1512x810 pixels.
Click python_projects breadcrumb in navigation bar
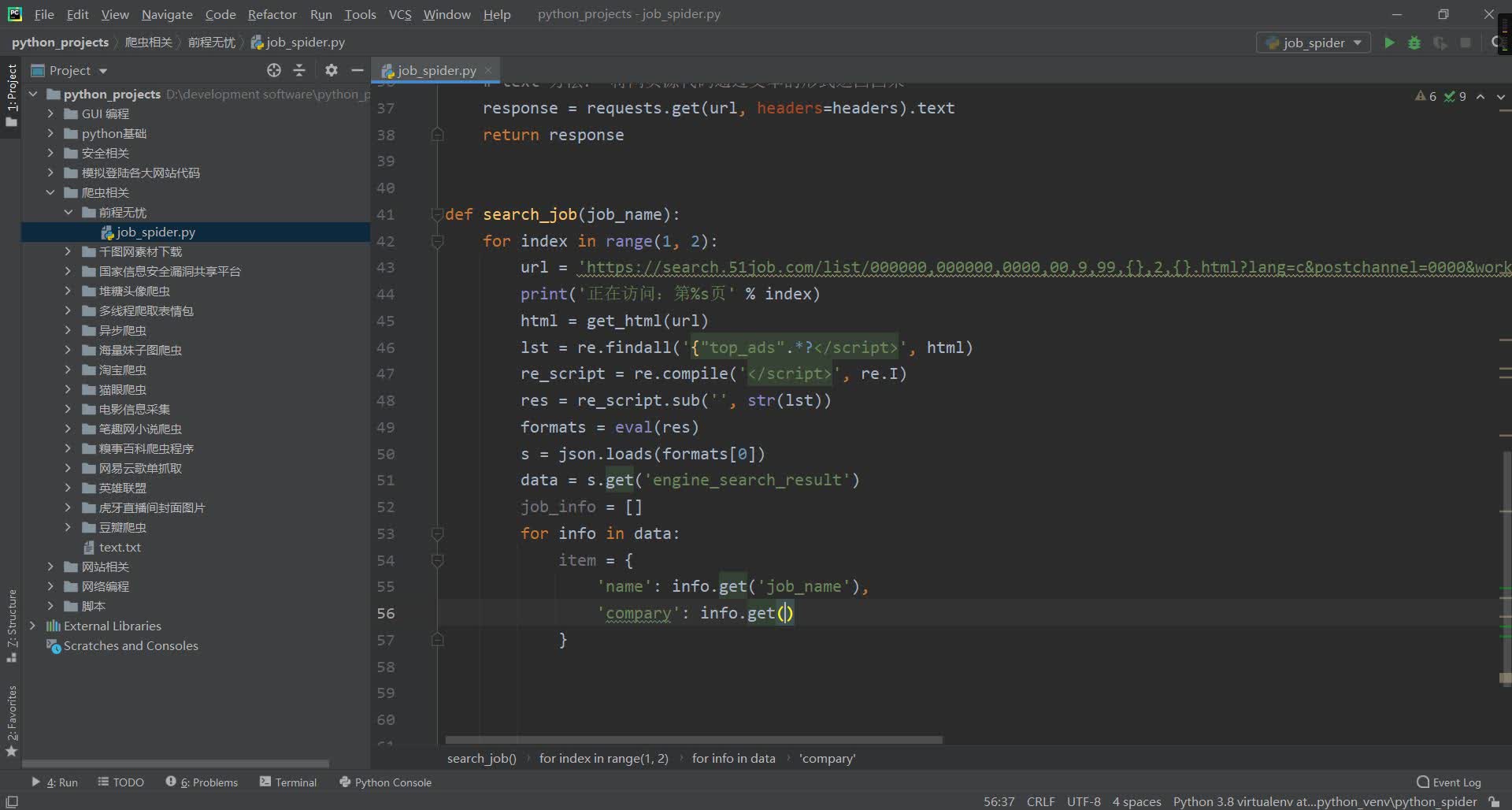(60, 42)
